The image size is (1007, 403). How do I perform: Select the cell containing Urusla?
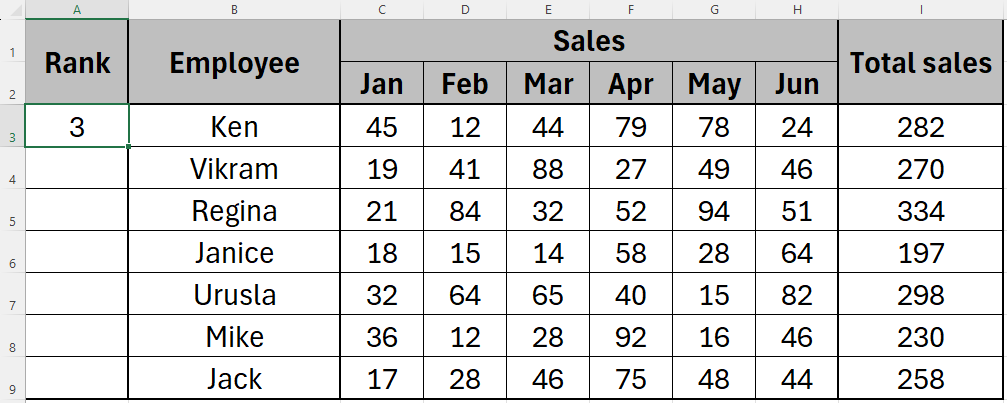click(234, 295)
